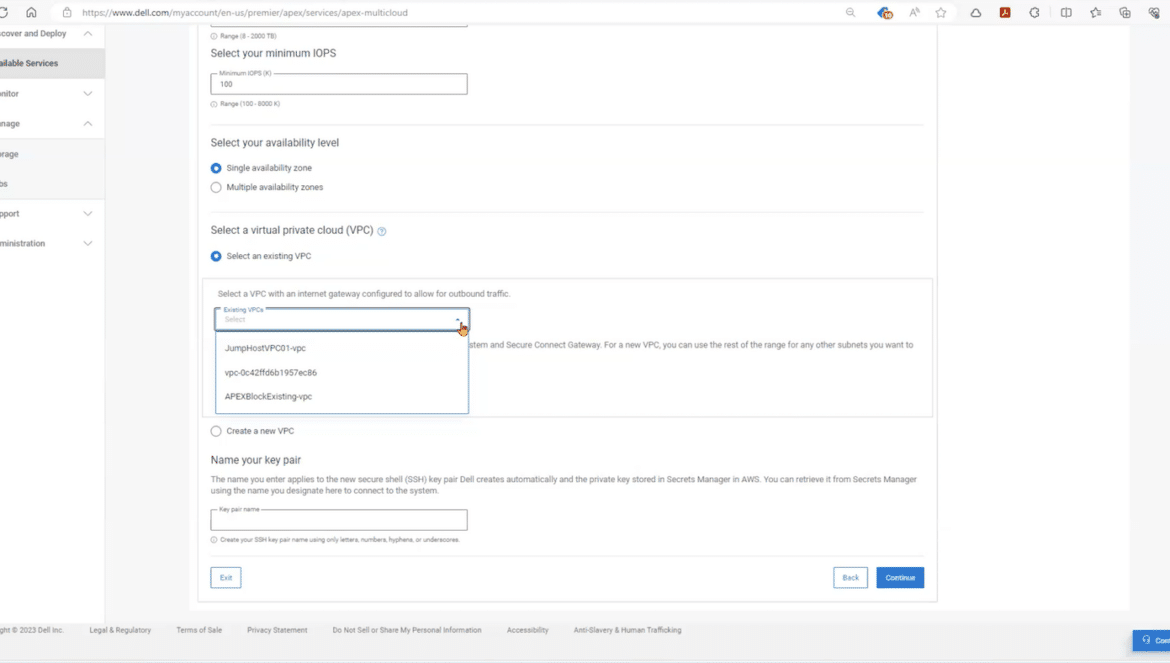Image resolution: width=1170 pixels, height=663 pixels.
Task: Click the zoom magnifier icon in address bar
Action: pos(851,13)
